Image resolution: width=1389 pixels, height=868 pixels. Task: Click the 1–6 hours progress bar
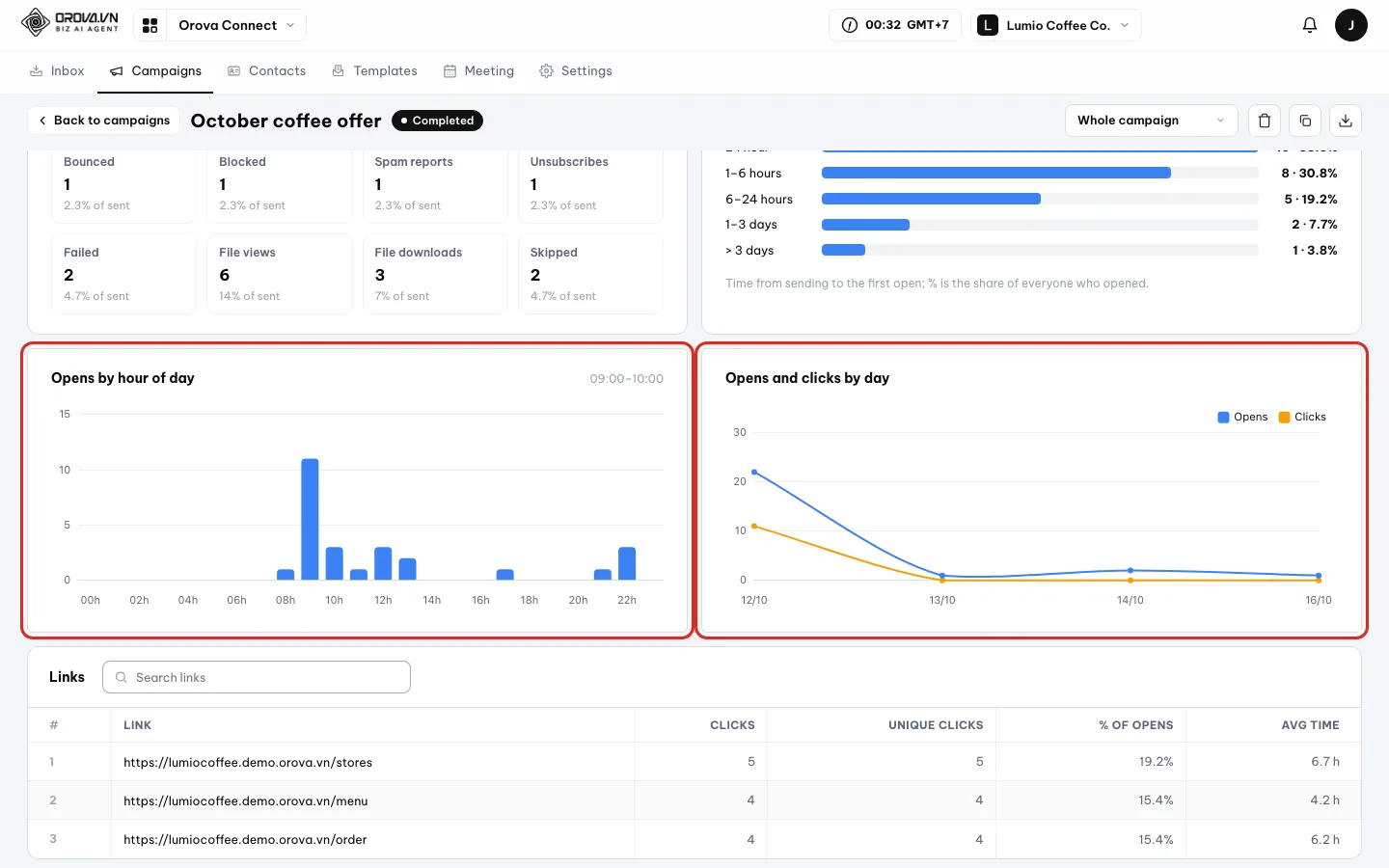coord(1040,173)
